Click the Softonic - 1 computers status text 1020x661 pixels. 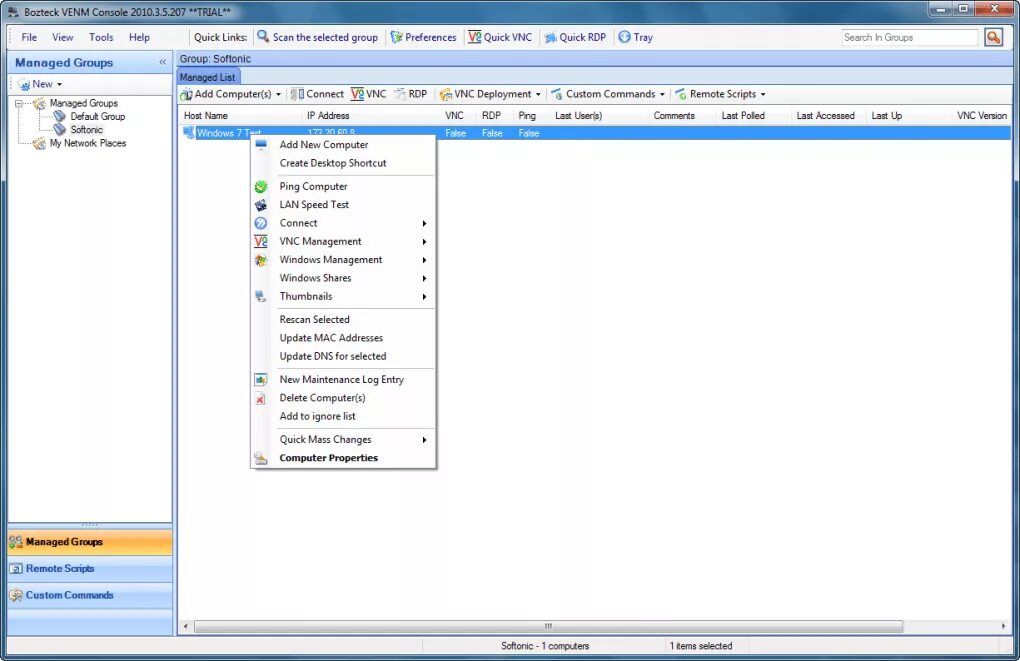(545, 646)
